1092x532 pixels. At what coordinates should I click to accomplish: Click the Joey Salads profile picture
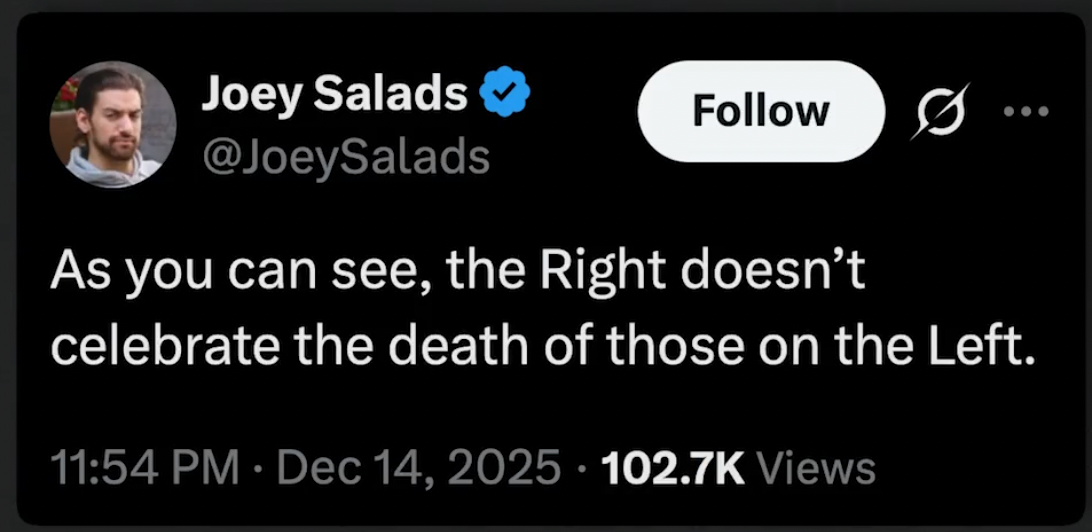112,124
